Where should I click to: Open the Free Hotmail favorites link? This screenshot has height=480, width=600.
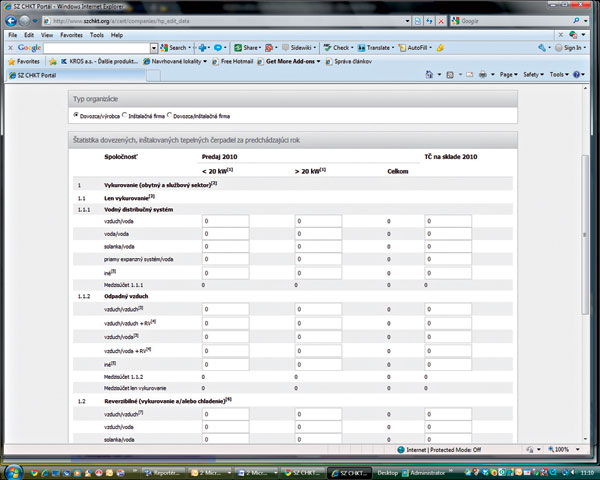238,61
